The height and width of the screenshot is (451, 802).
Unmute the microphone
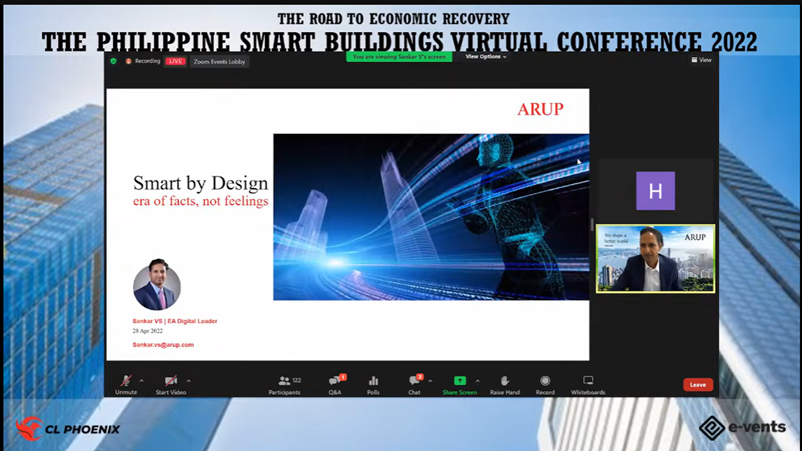click(126, 385)
